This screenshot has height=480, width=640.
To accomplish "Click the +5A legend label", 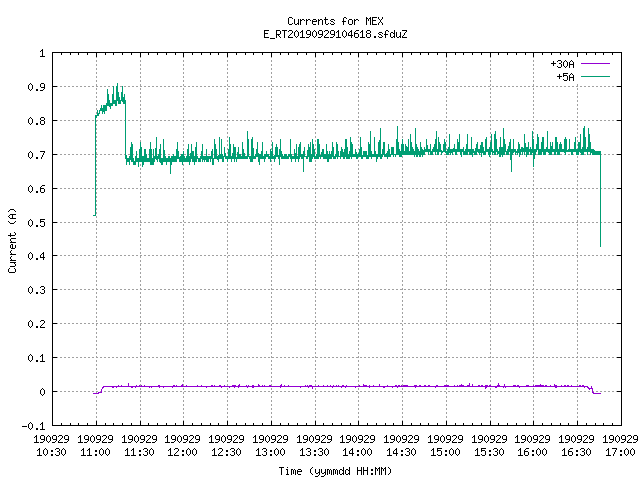I will point(565,77).
